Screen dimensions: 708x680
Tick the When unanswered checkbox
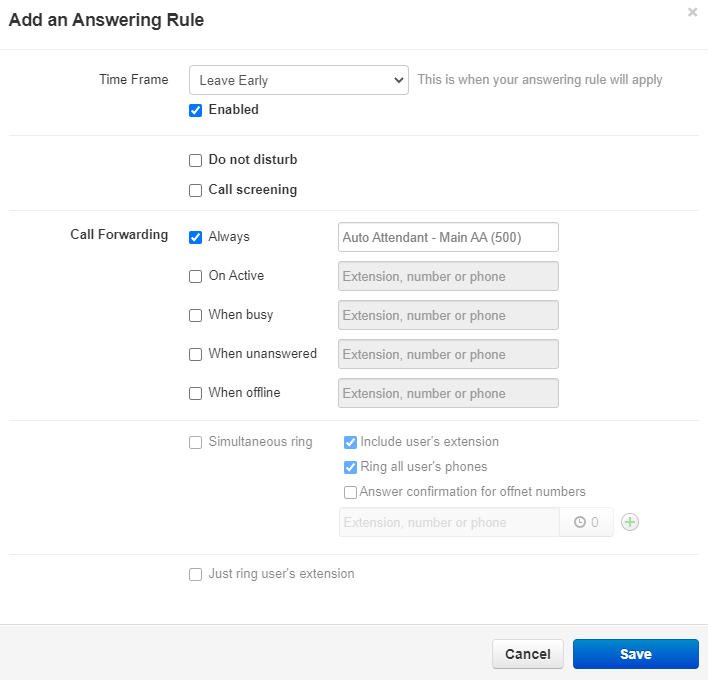point(196,354)
